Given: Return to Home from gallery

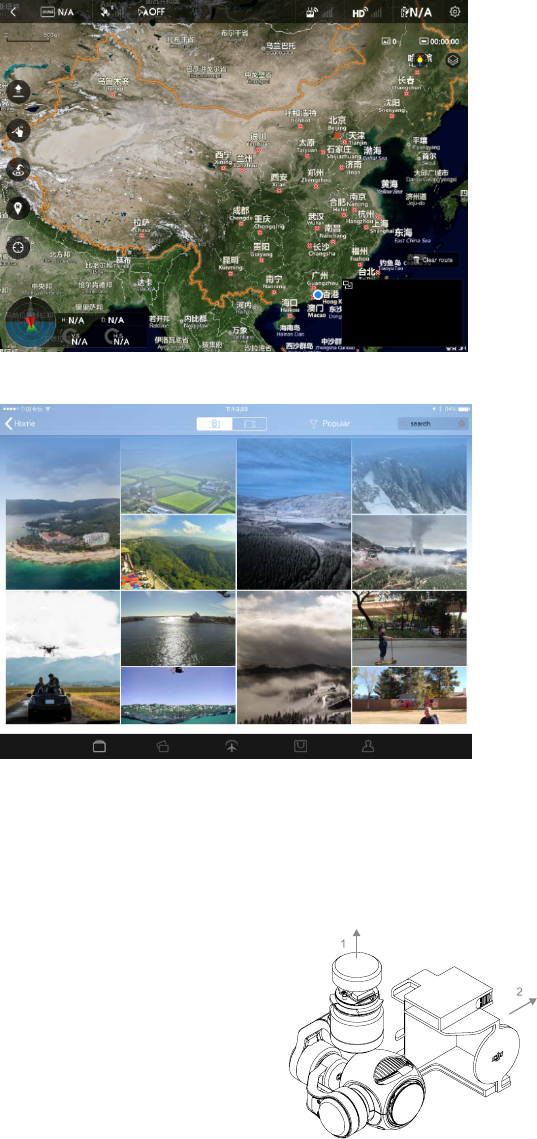Looking at the screenshot, I should (20, 423).
